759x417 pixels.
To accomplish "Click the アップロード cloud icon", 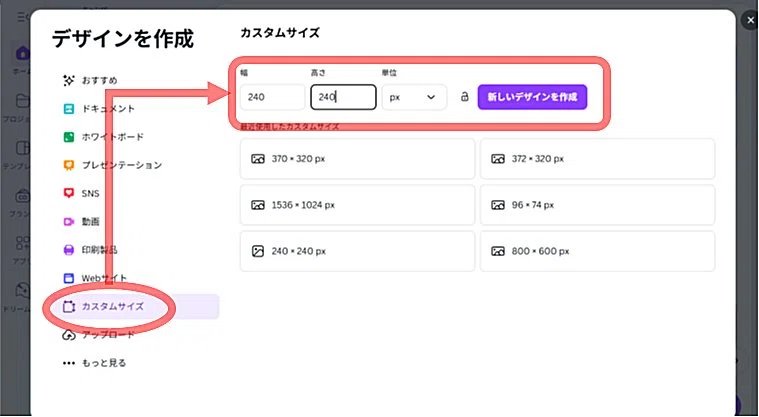I will point(69,335).
